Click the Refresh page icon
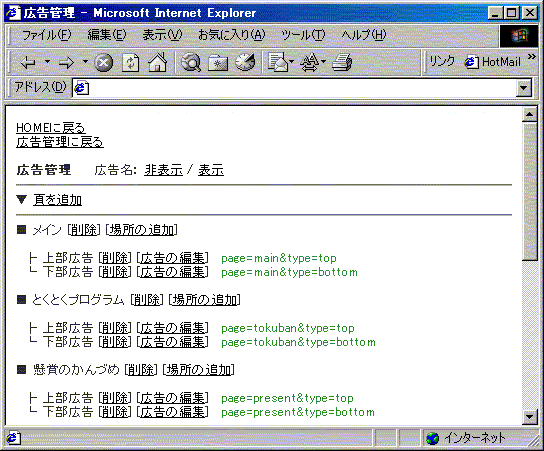 131,63
